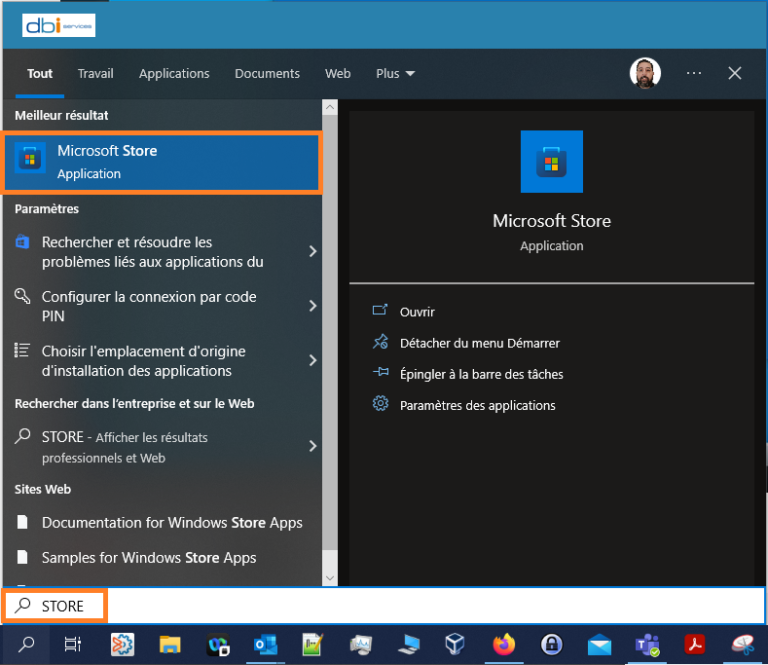This screenshot has width=768, height=665.
Task: Click the user profile avatar
Action: tap(645, 73)
